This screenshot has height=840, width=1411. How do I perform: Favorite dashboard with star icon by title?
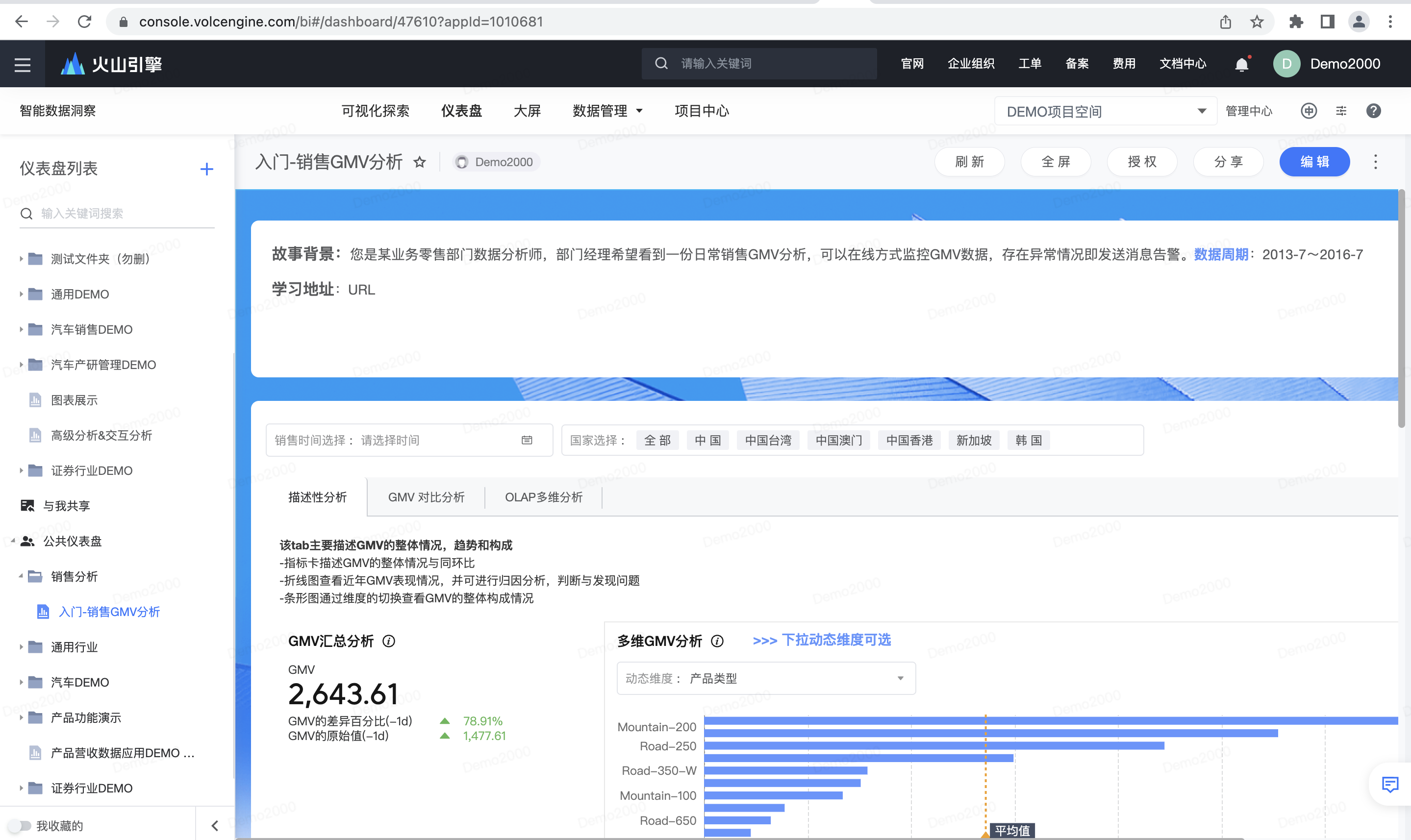[x=420, y=162]
